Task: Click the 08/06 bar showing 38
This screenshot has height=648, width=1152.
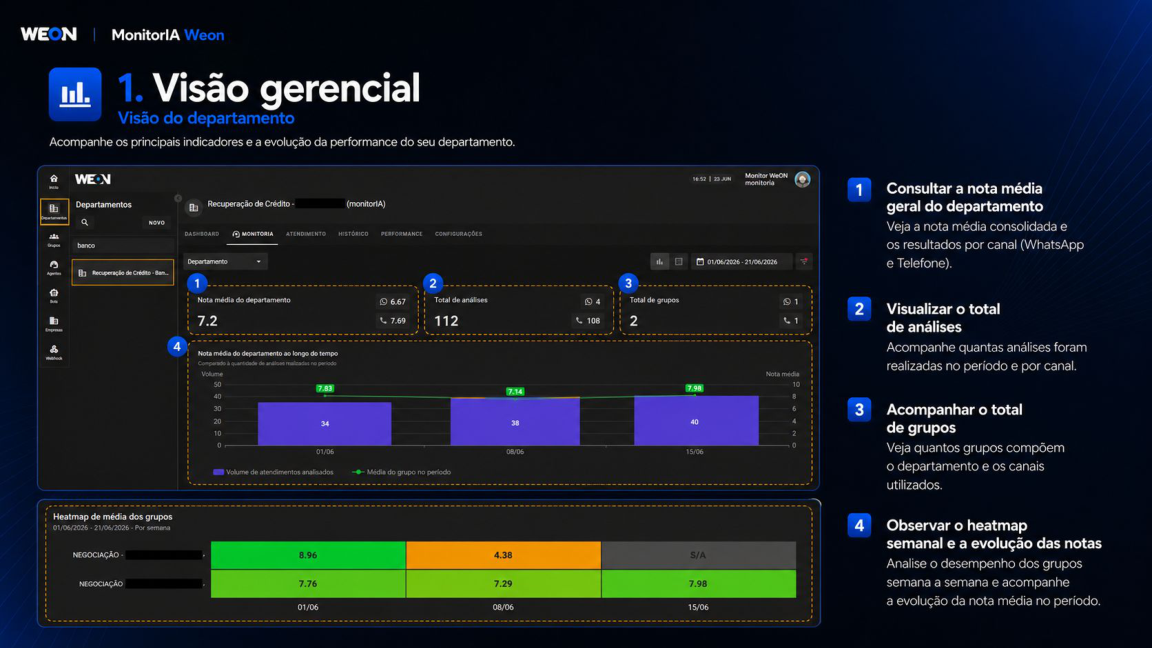Action: (515, 422)
